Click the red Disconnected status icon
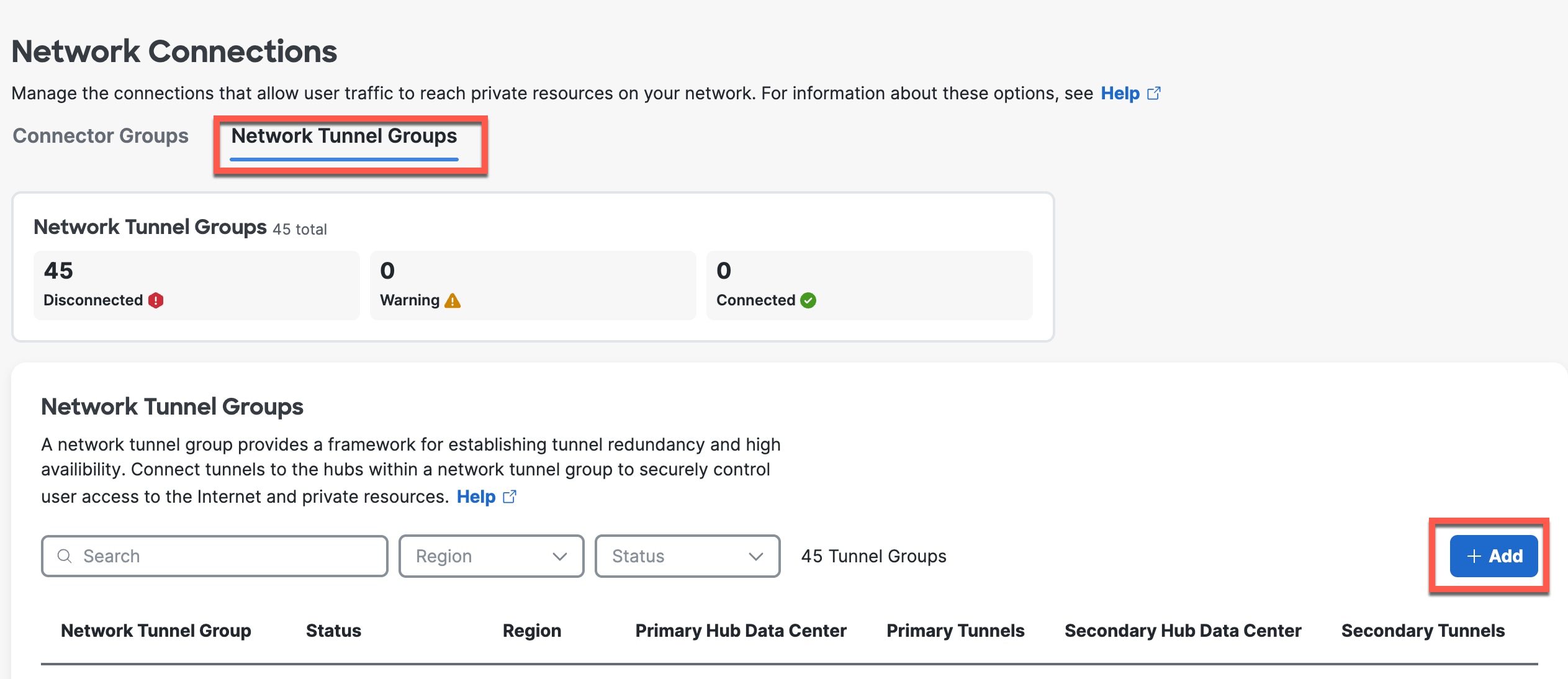 (156, 300)
